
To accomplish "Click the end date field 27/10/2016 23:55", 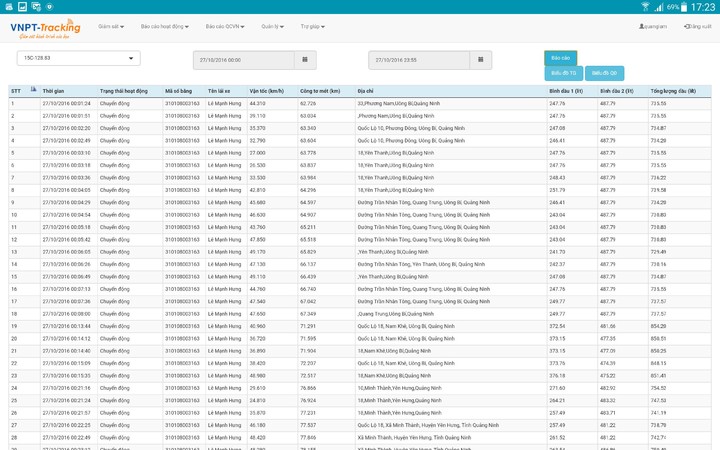I will [x=419, y=60].
